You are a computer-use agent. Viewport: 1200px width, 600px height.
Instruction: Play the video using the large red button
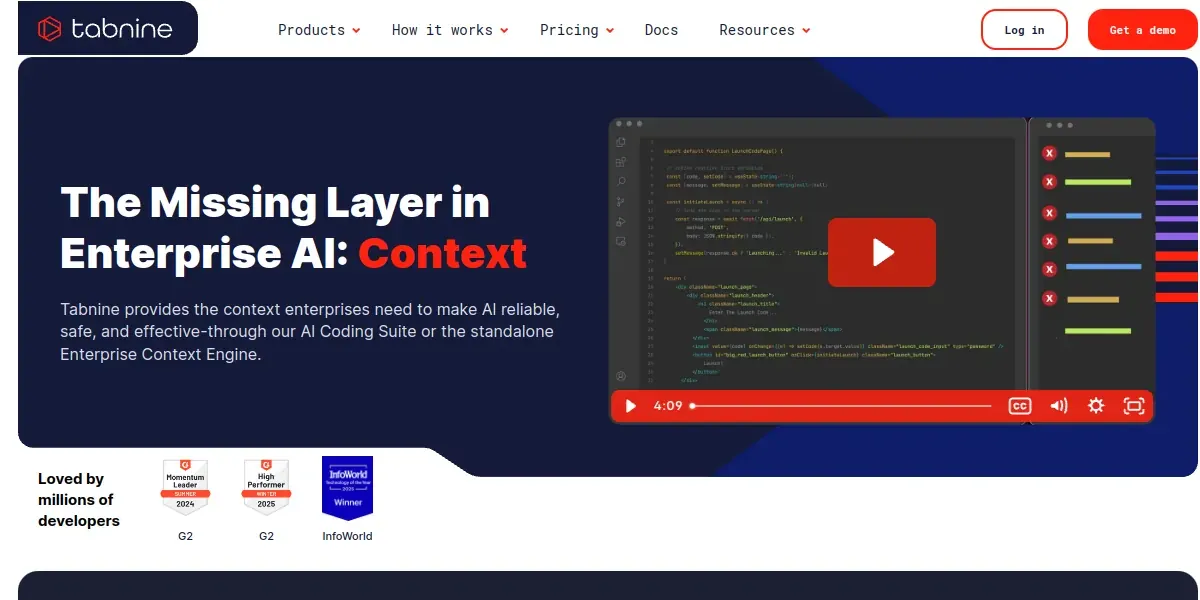click(882, 252)
